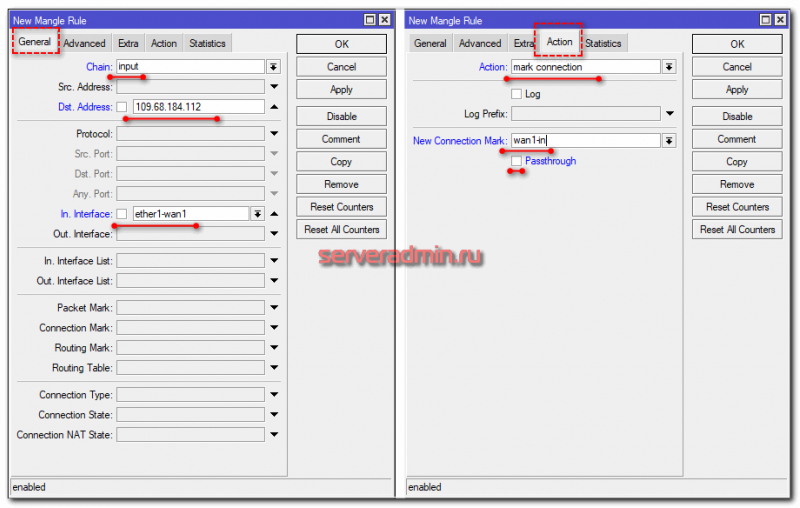The width and height of the screenshot is (800, 508).
Task: Click Disable in the right window
Action: click(x=737, y=116)
